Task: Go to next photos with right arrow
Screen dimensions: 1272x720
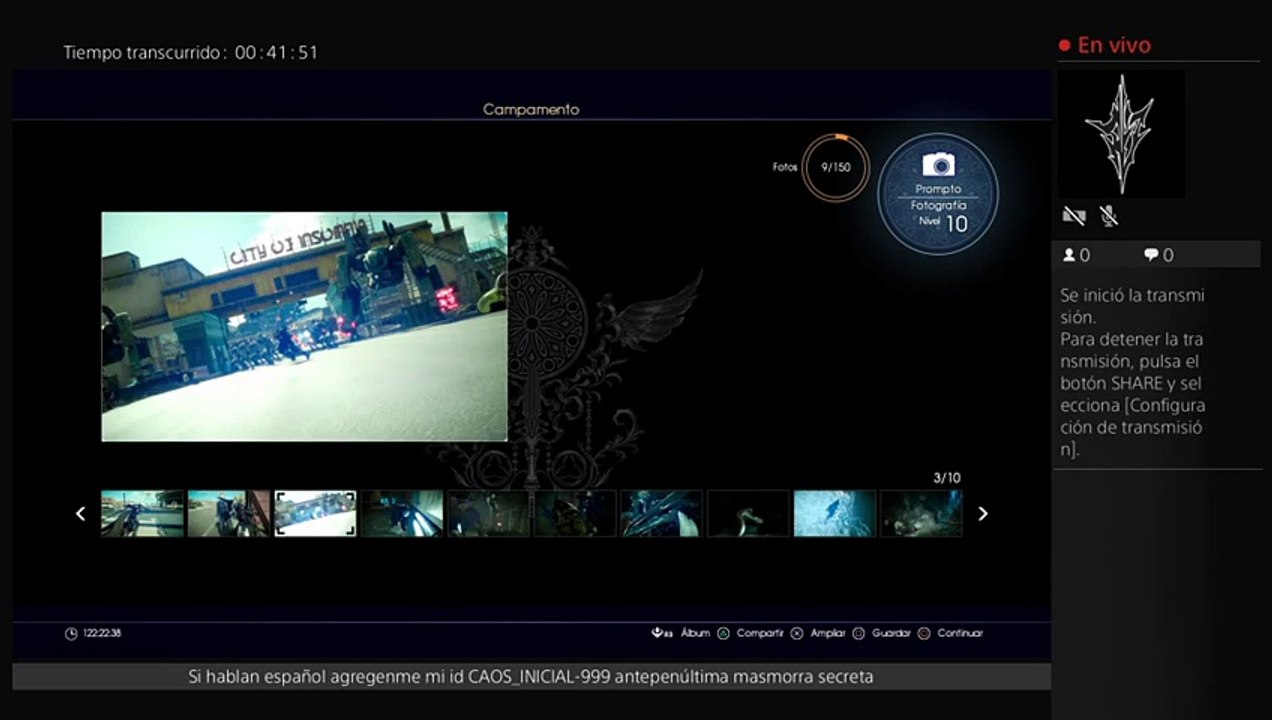Action: pyautogui.click(x=983, y=513)
